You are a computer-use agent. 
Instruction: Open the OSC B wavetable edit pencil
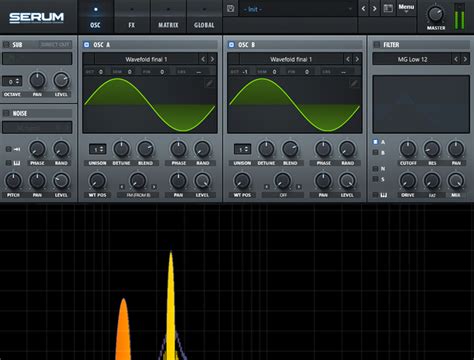click(354, 83)
